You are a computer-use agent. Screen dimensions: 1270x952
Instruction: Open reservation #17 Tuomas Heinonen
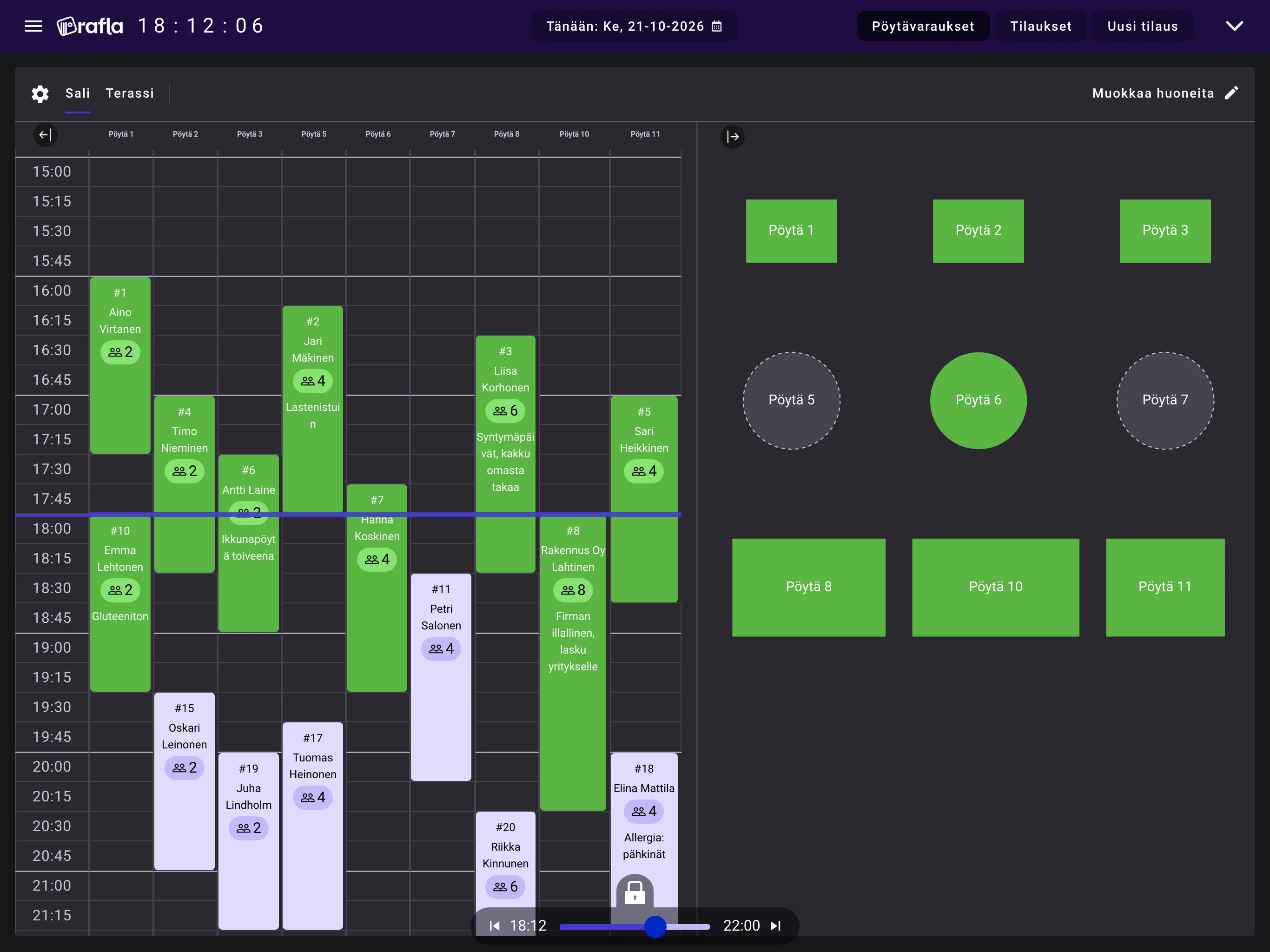point(312,825)
